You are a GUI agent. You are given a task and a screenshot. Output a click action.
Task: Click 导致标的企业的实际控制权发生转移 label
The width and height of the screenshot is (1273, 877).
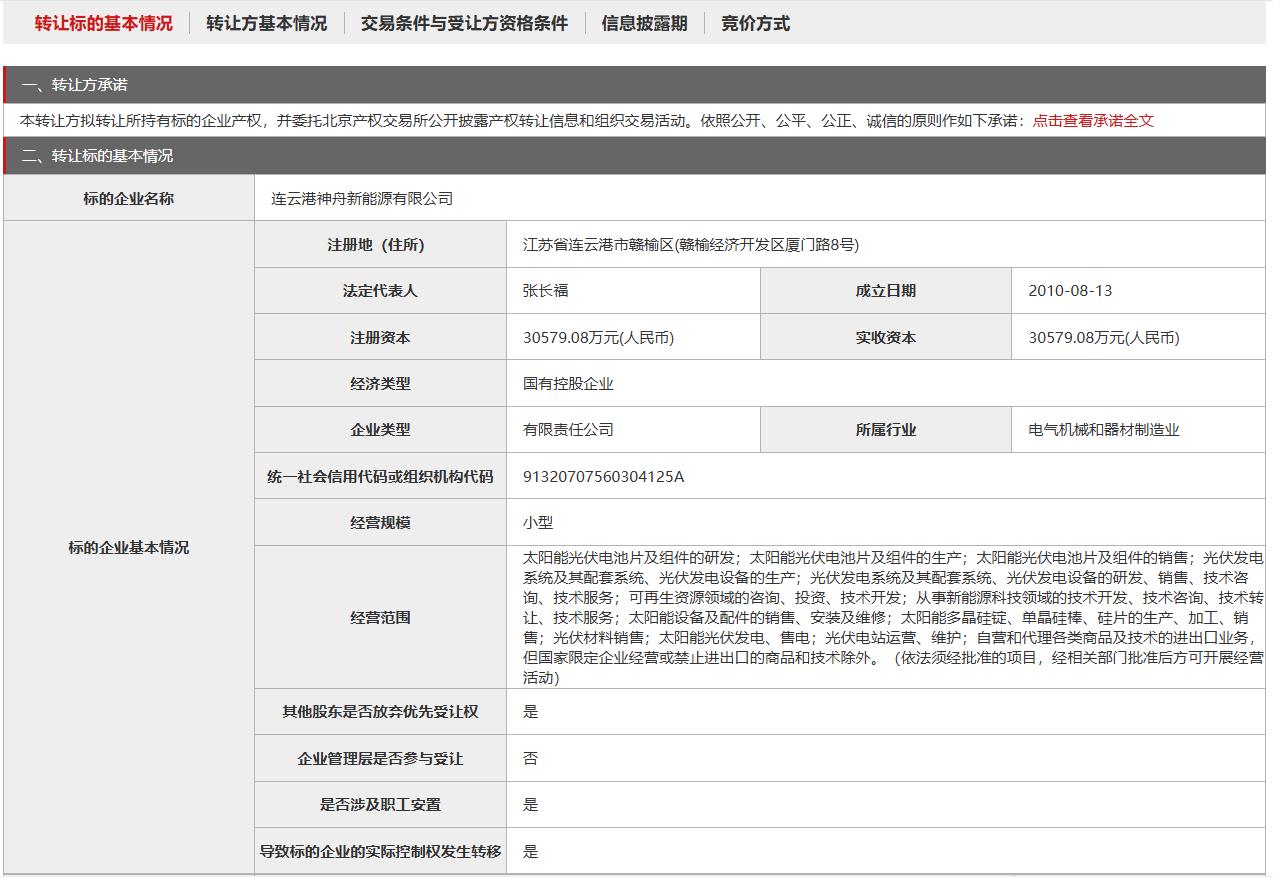[x=380, y=852]
